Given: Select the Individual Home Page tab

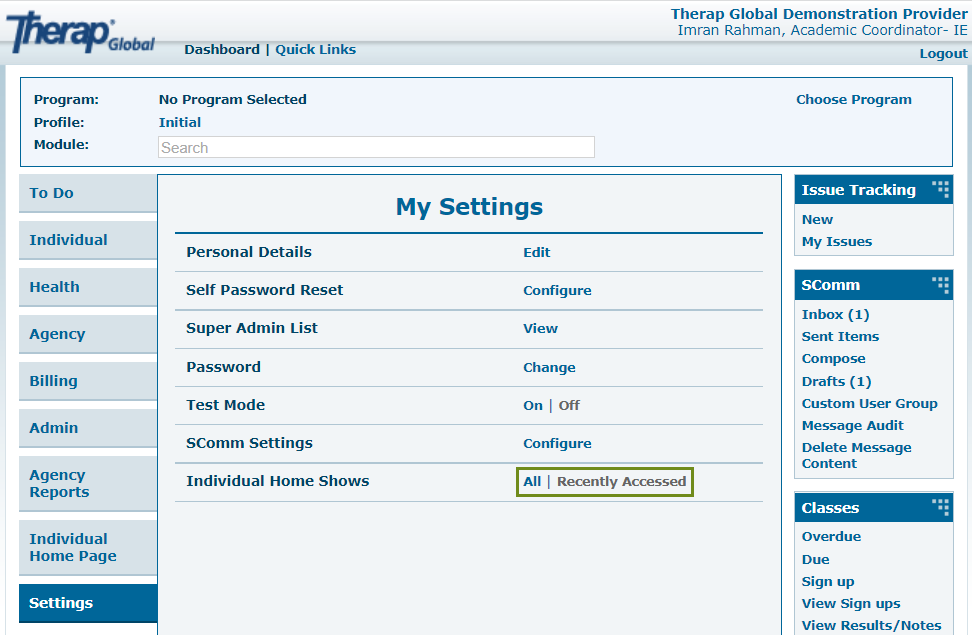Looking at the screenshot, I should point(88,548).
